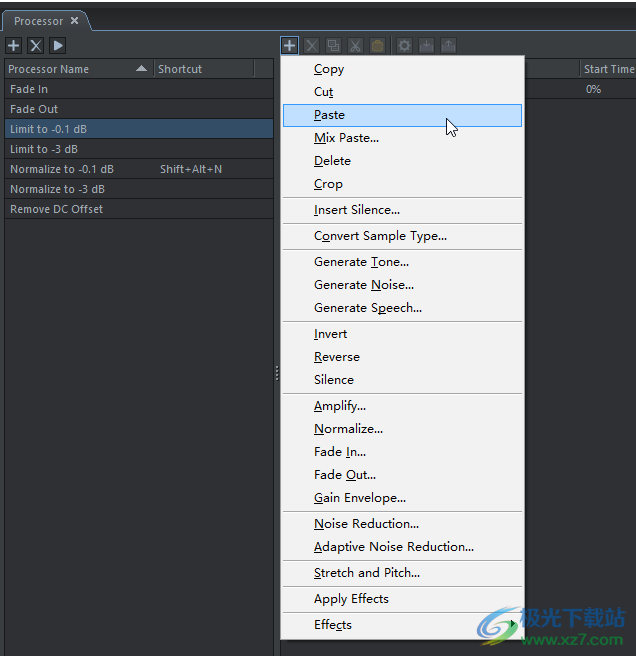Select the Limit to -3 dB processor
The width and height of the screenshot is (636, 656).
(x=139, y=149)
